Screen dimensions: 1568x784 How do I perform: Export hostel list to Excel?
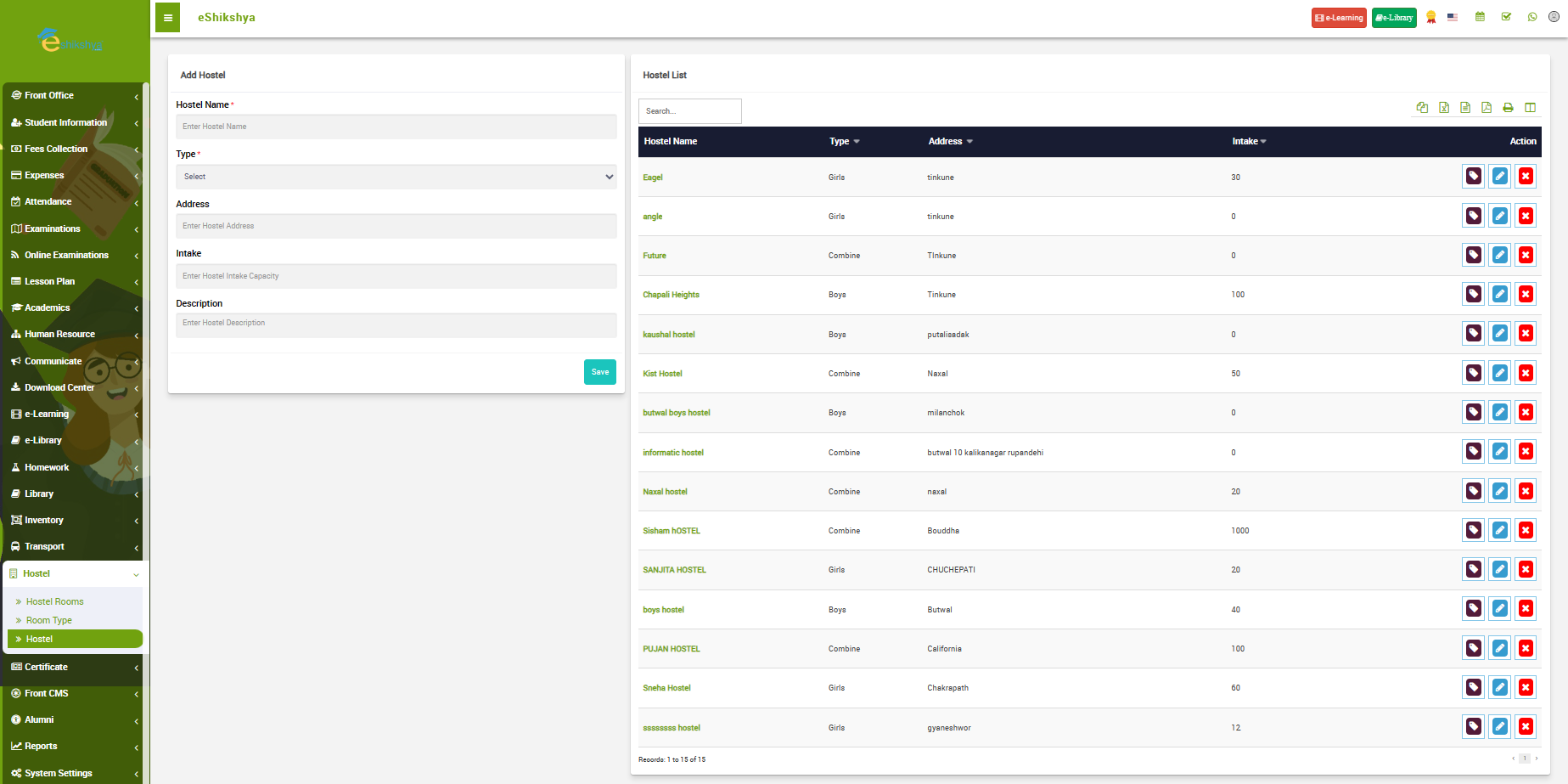coord(1443,108)
